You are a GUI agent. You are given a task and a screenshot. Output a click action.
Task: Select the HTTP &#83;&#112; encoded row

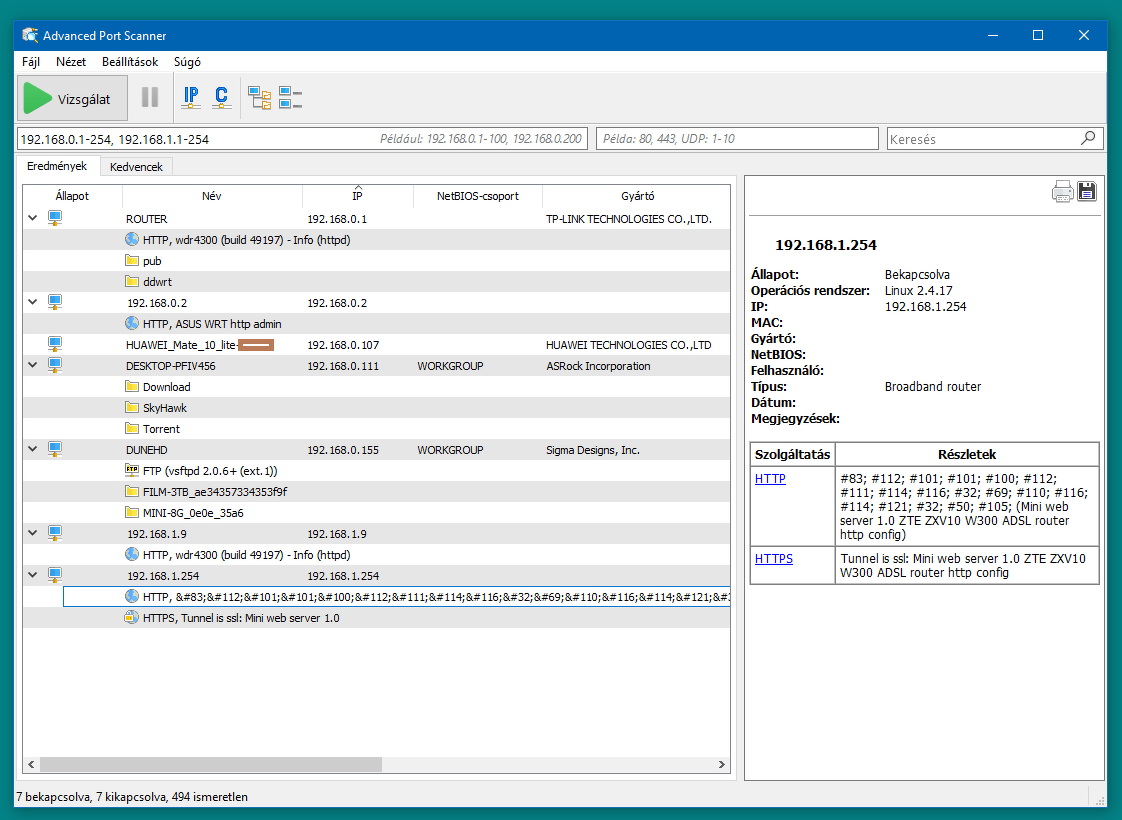396,597
